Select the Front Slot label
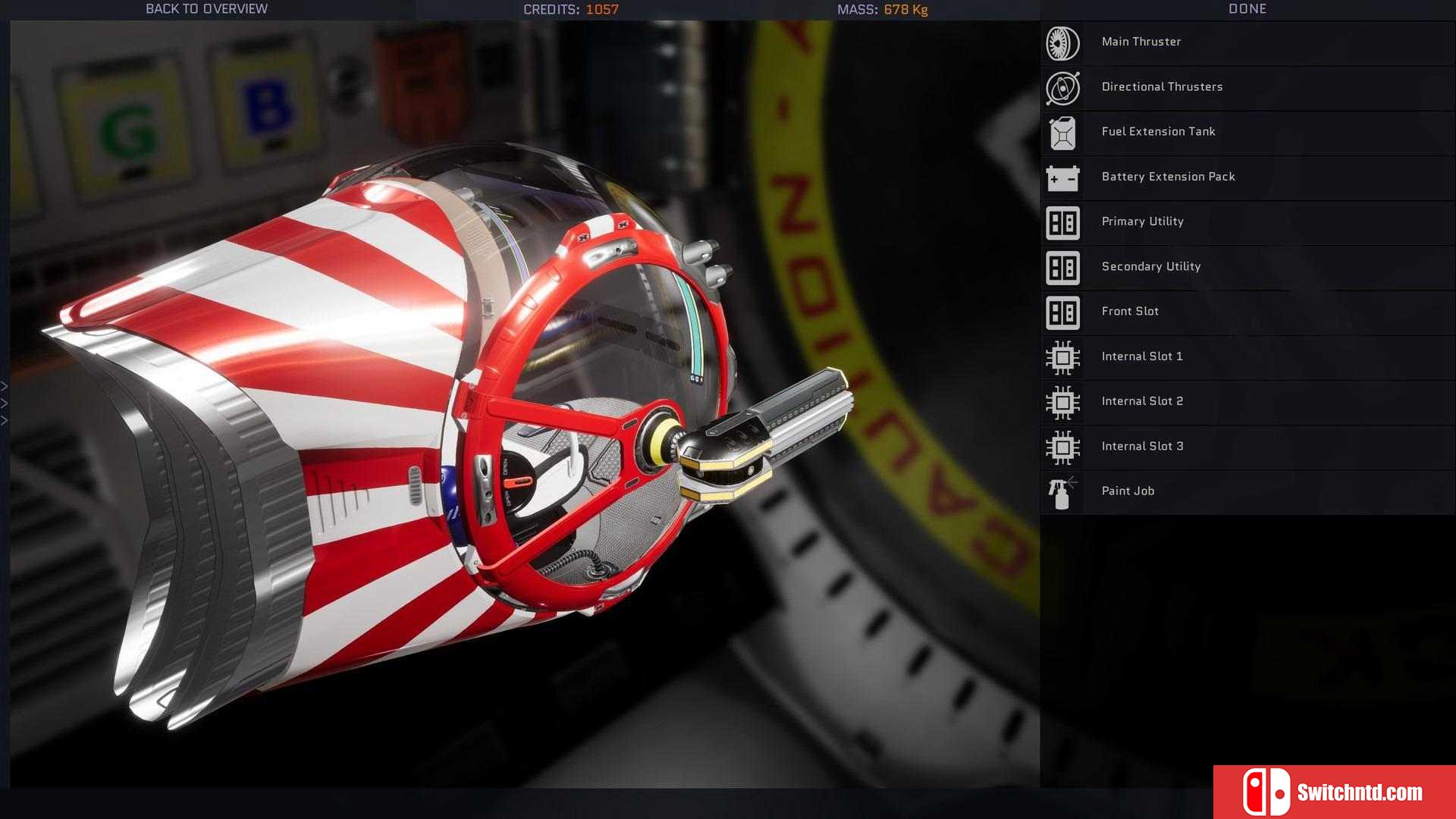Viewport: 1456px width, 819px height. click(x=1130, y=311)
